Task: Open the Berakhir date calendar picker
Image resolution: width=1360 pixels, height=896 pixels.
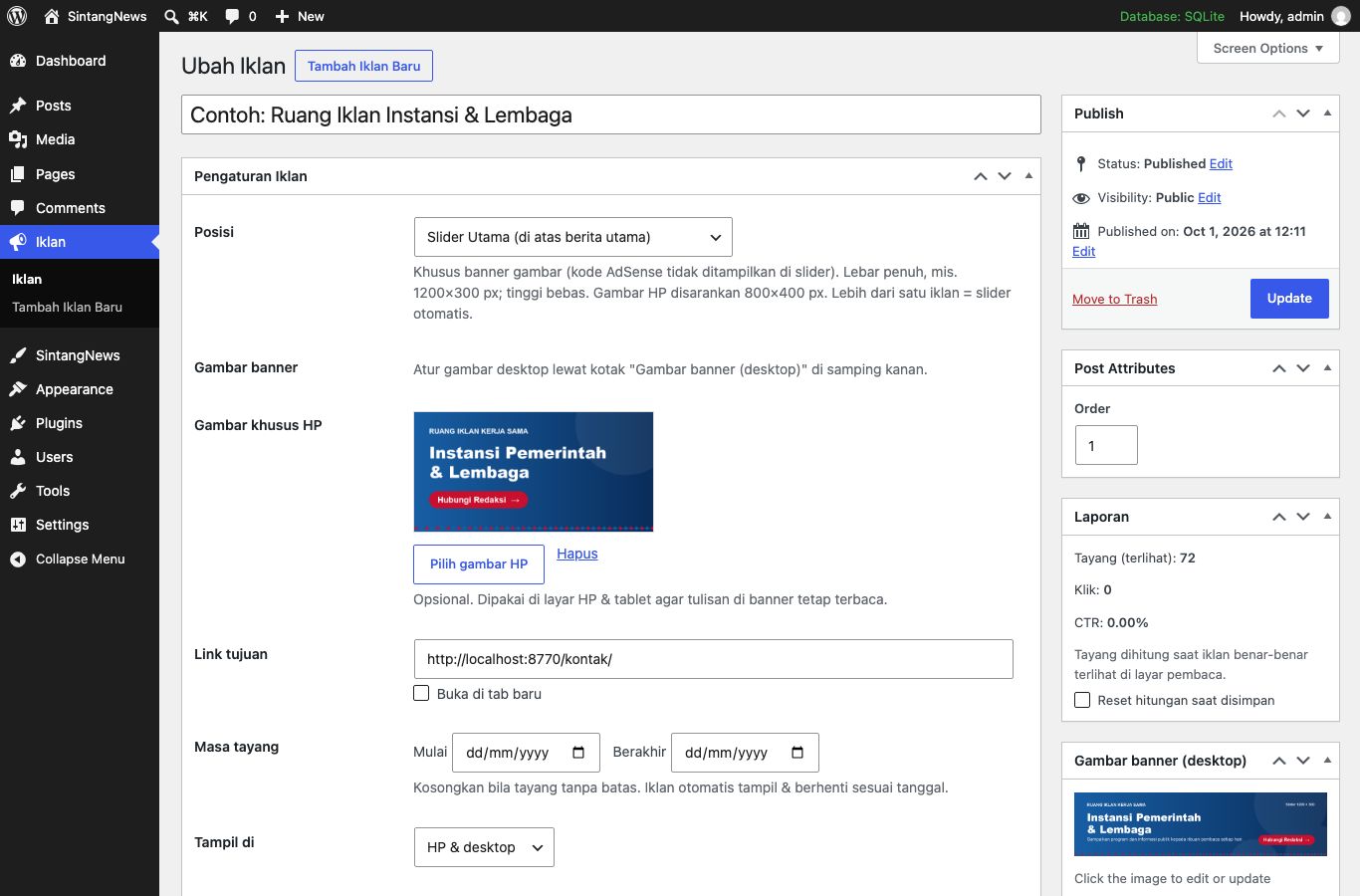Action: [797, 753]
